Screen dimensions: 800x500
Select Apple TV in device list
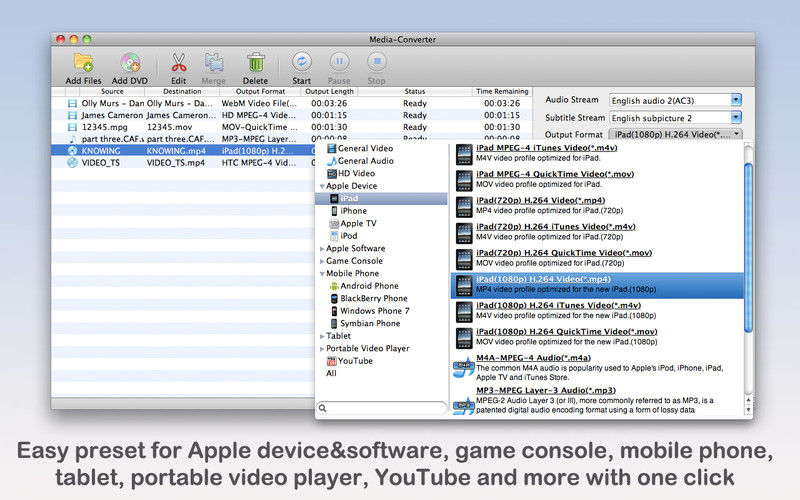353,223
